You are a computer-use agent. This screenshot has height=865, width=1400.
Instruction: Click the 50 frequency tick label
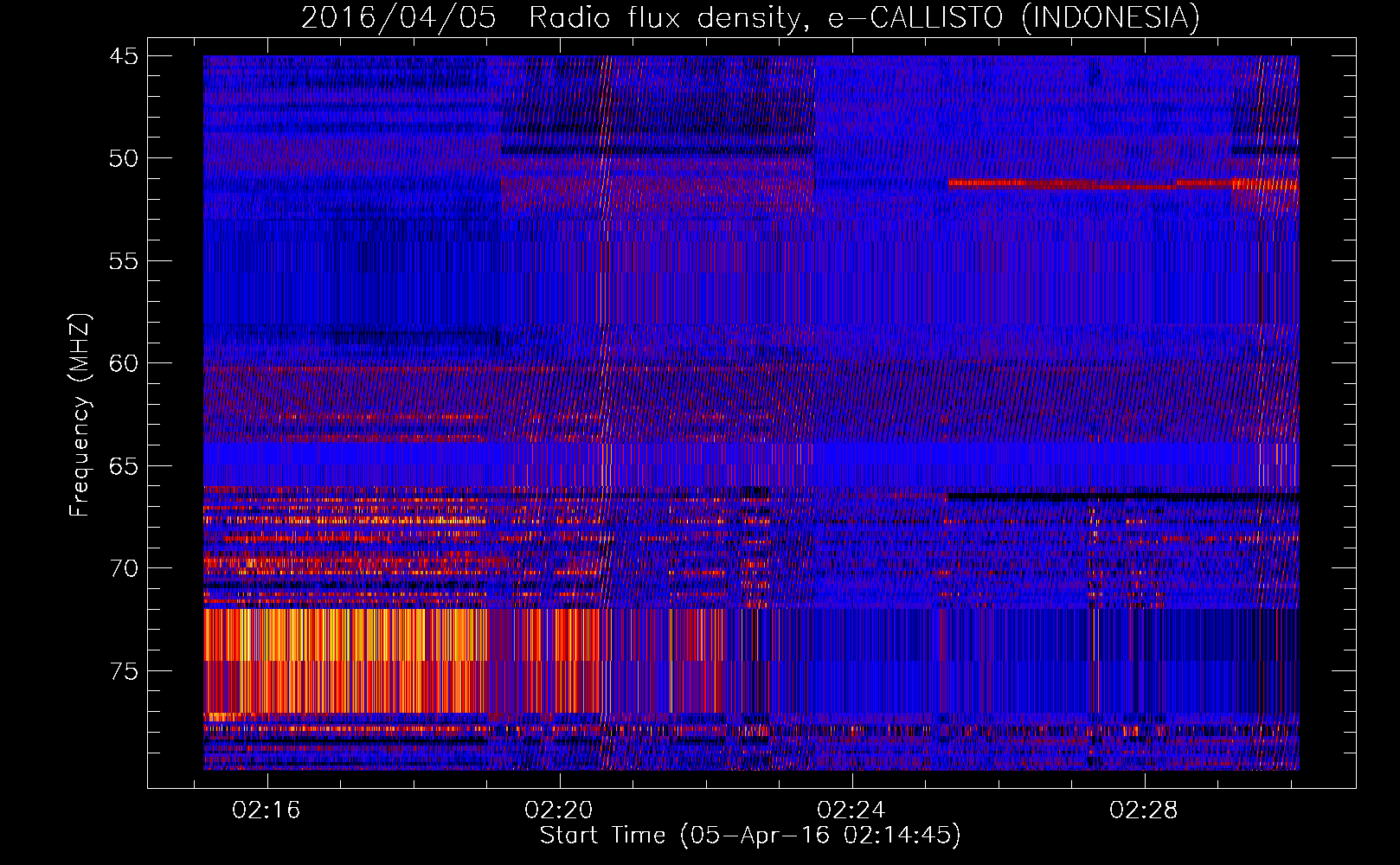pyautogui.click(x=124, y=158)
